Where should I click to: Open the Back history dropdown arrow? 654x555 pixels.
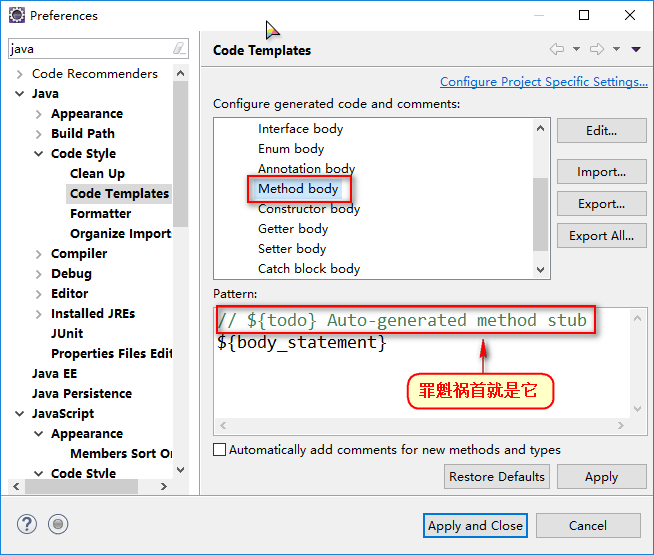click(576, 49)
